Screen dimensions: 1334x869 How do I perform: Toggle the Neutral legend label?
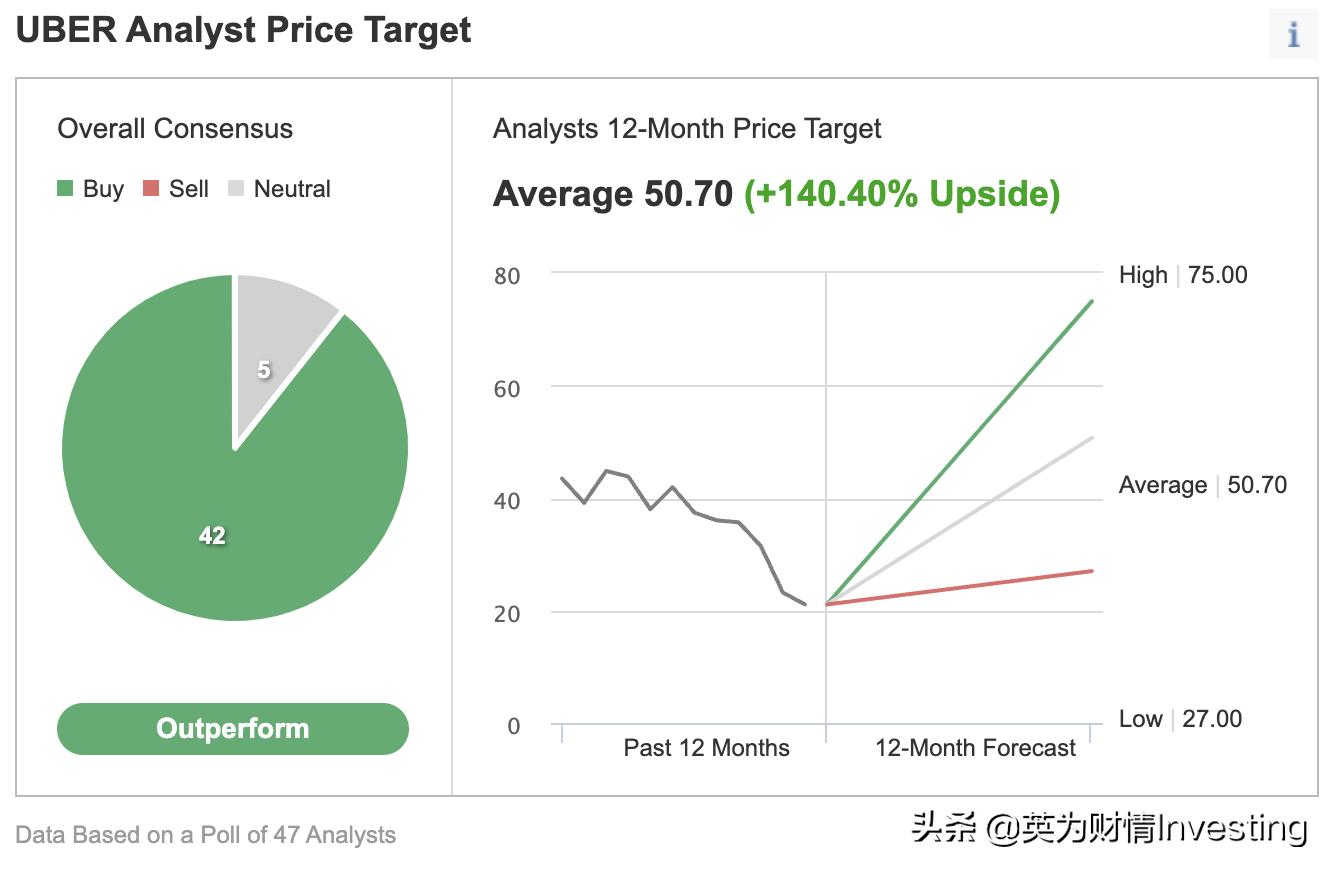pyautogui.click(x=292, y=189)
